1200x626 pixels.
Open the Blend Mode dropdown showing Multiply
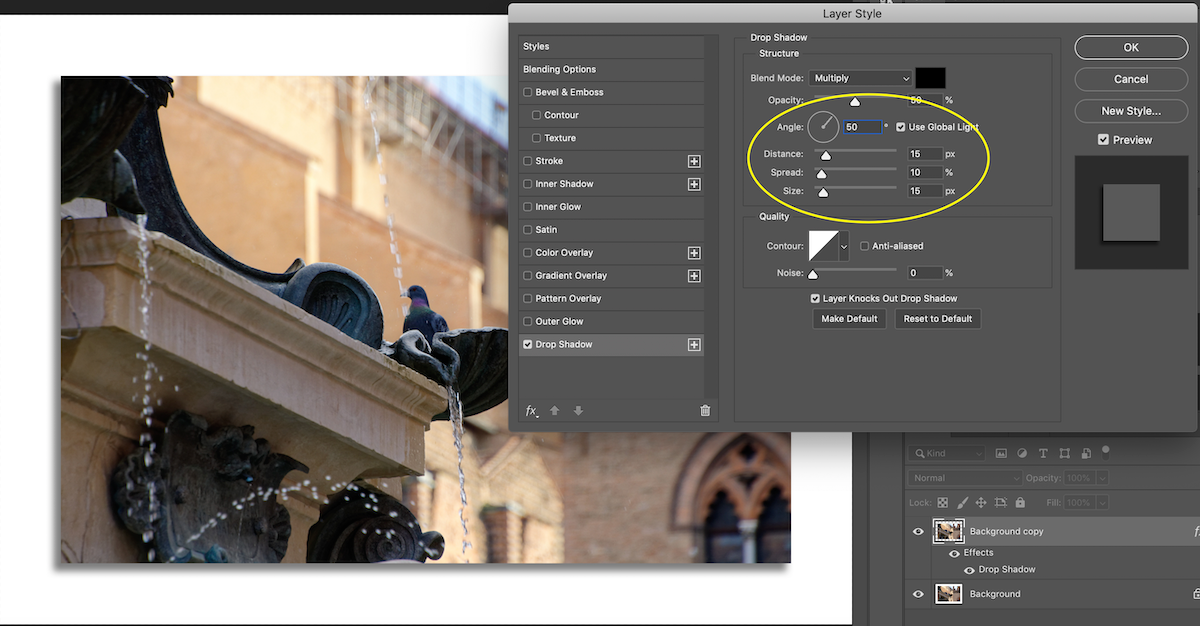pos(861,78)
